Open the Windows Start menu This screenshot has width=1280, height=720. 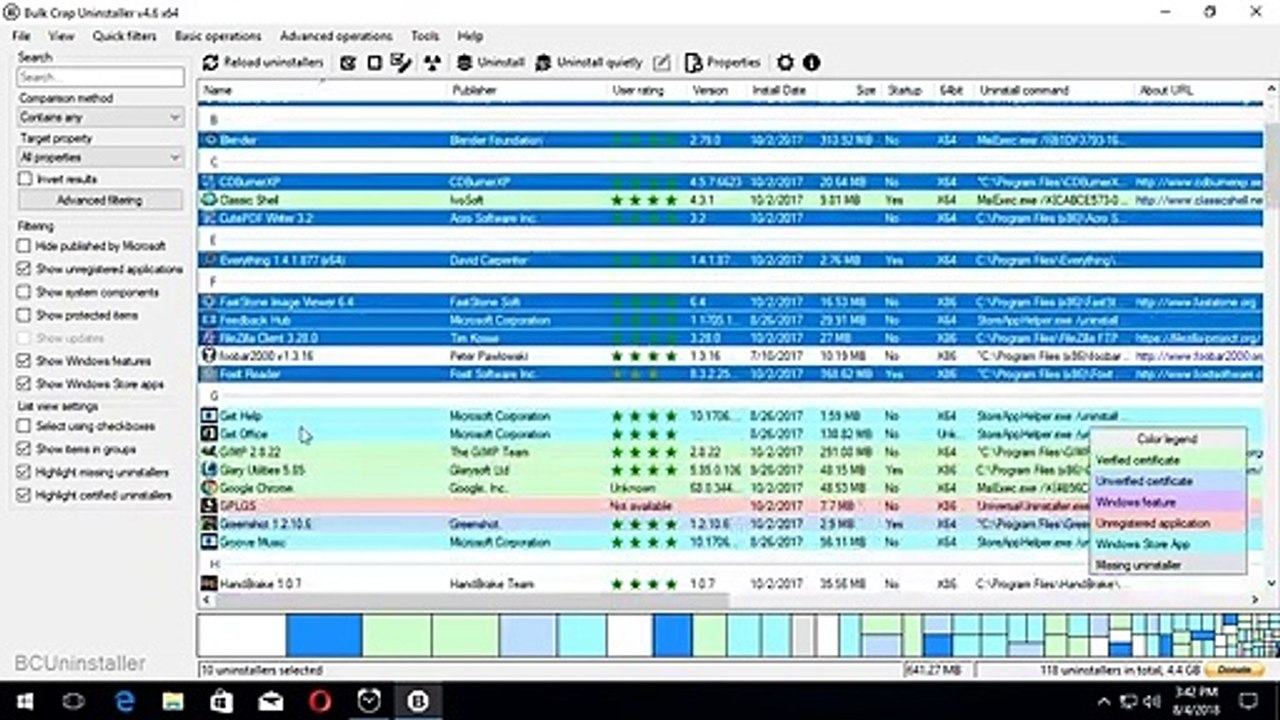[x=23, y=701]
